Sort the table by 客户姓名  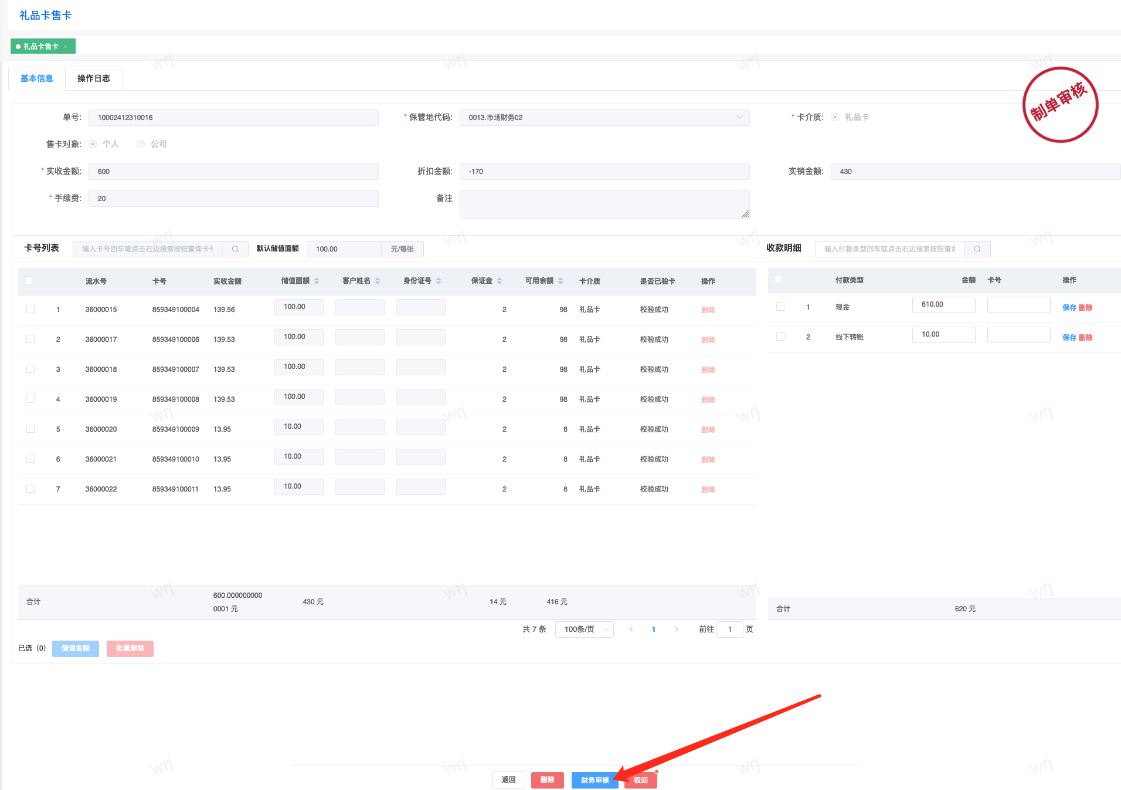pyautogui.click(x=378, y=281)
